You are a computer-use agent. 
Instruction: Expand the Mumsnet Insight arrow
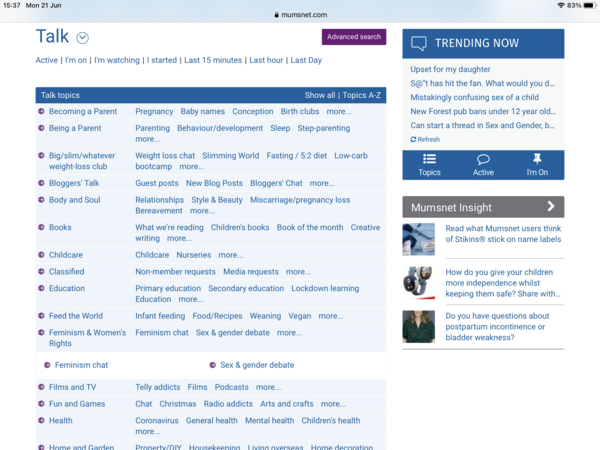click(551, 207)
